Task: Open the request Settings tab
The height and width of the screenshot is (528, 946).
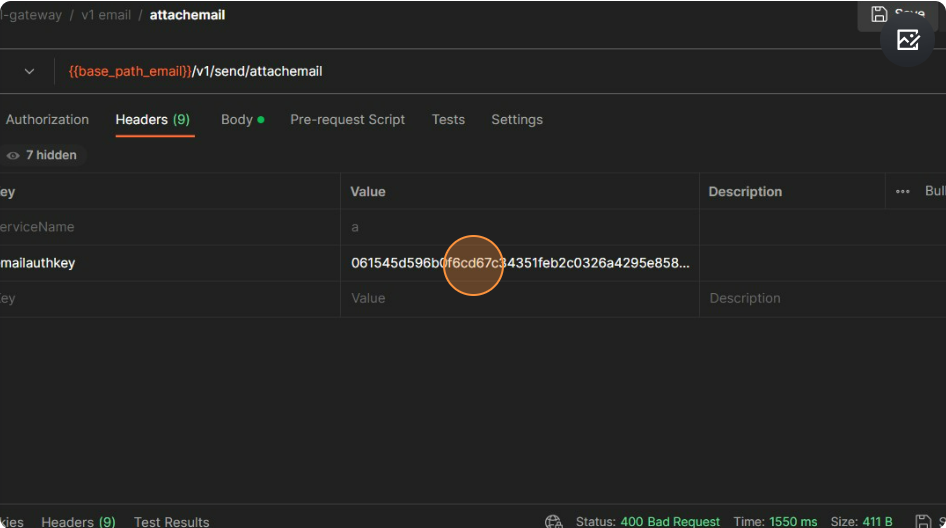Action: [x=517, y=119]
